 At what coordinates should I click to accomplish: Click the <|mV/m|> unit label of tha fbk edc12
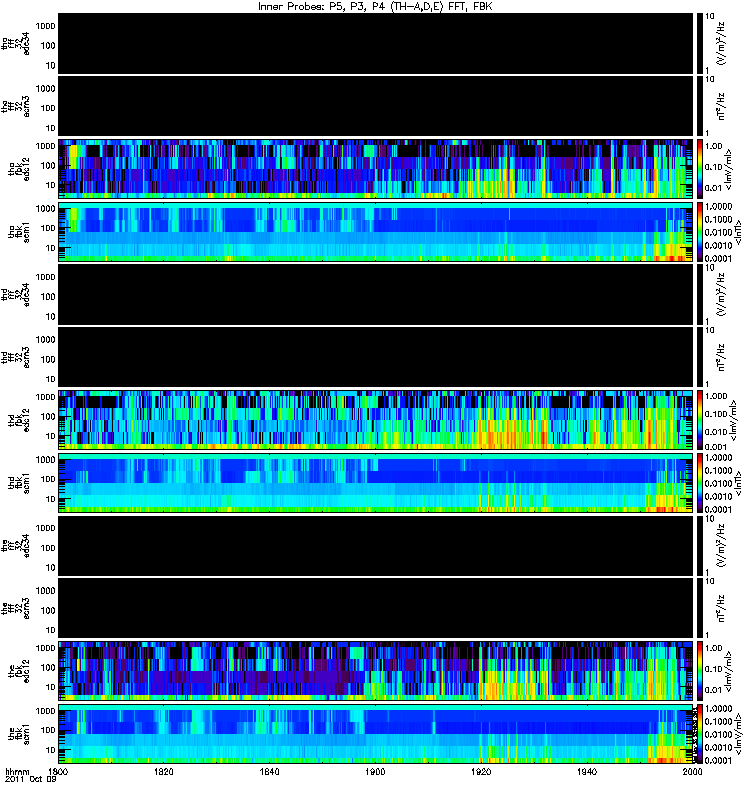729,169
